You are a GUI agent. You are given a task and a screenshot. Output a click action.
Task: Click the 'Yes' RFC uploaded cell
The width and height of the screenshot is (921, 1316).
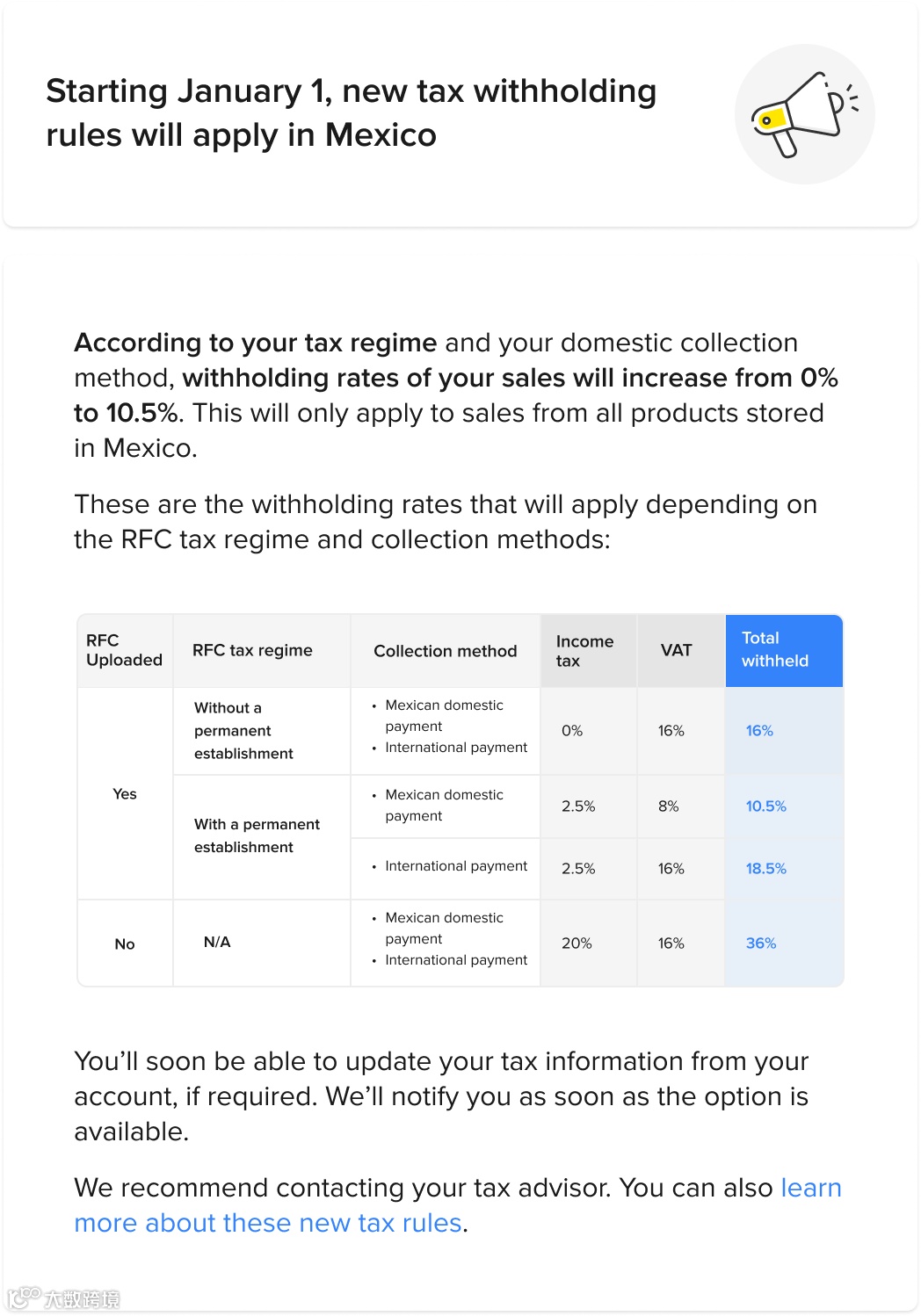125,794
